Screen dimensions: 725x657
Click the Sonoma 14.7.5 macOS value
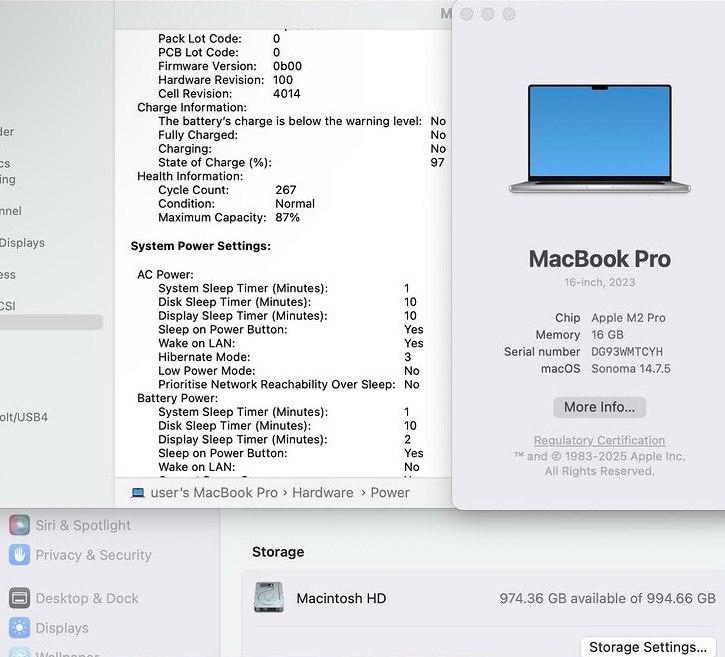[x=631, y=368]
